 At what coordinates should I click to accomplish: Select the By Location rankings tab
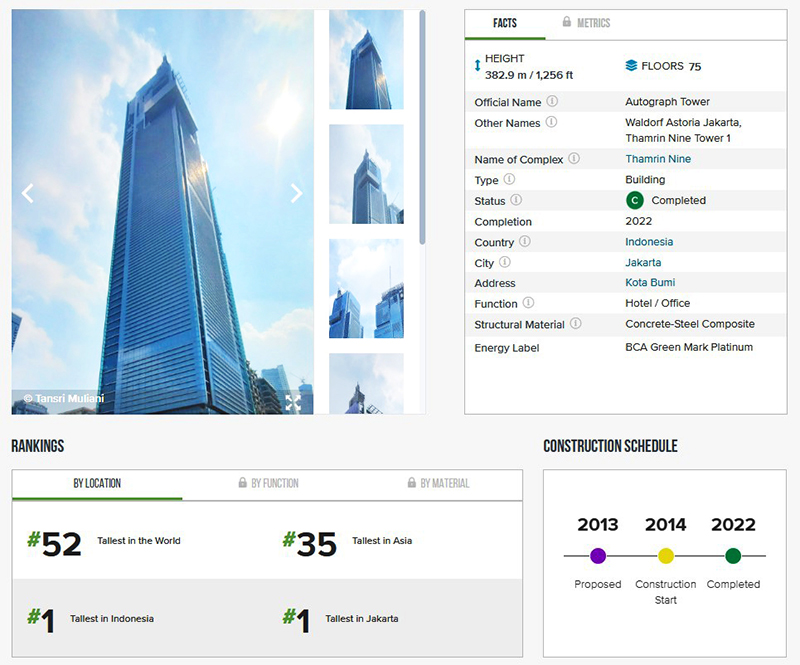click(x=97, y=484)
